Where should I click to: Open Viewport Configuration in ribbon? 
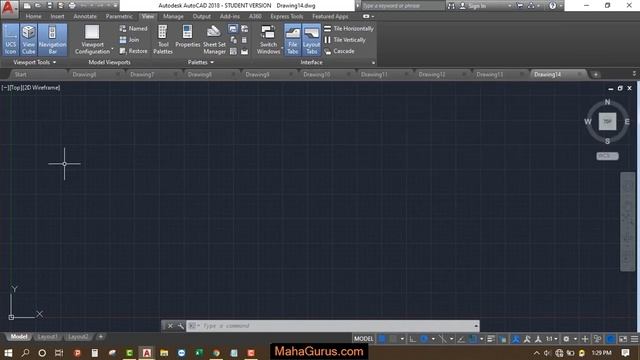[93, 40]
